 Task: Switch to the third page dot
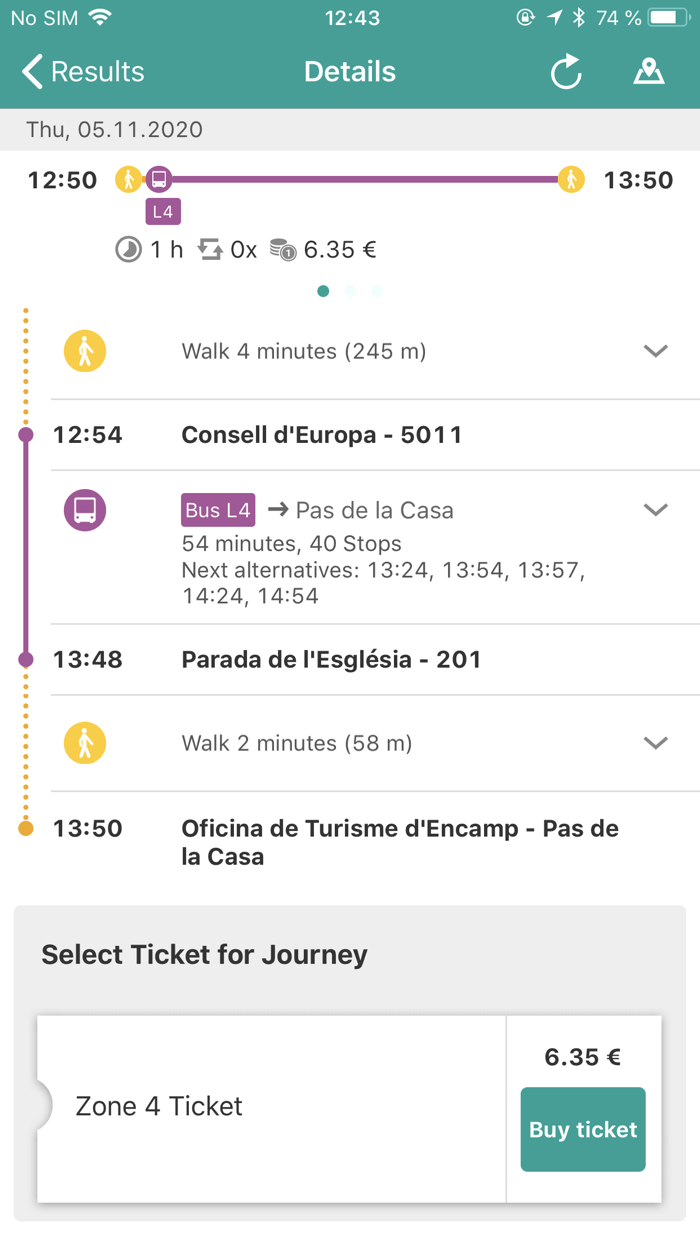pyautogui.click(x=377, y=291)
